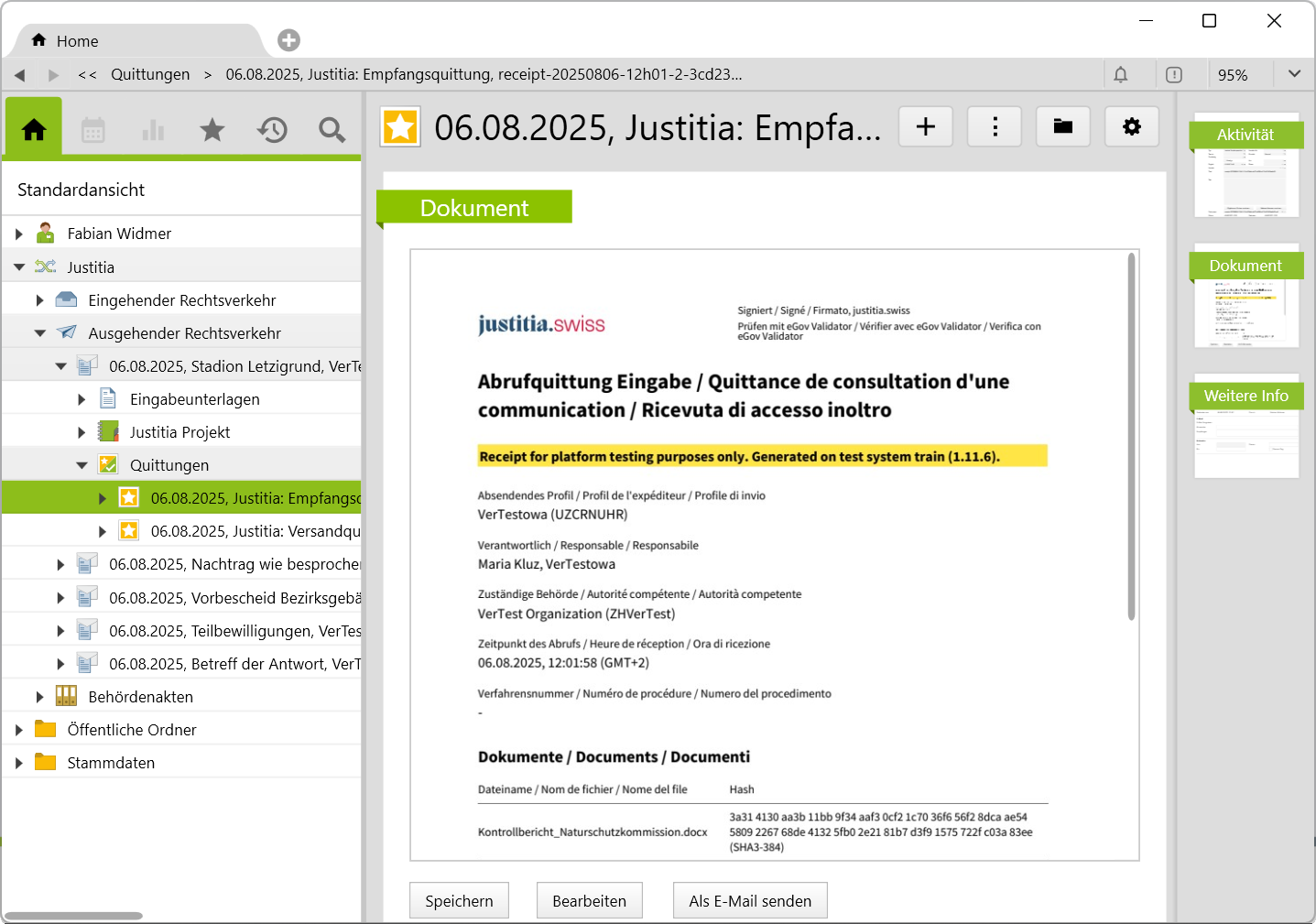The width and height of the screenshot is (1316, 924).
Task: Open the gear settings button
Action: tap(1132, 126)
